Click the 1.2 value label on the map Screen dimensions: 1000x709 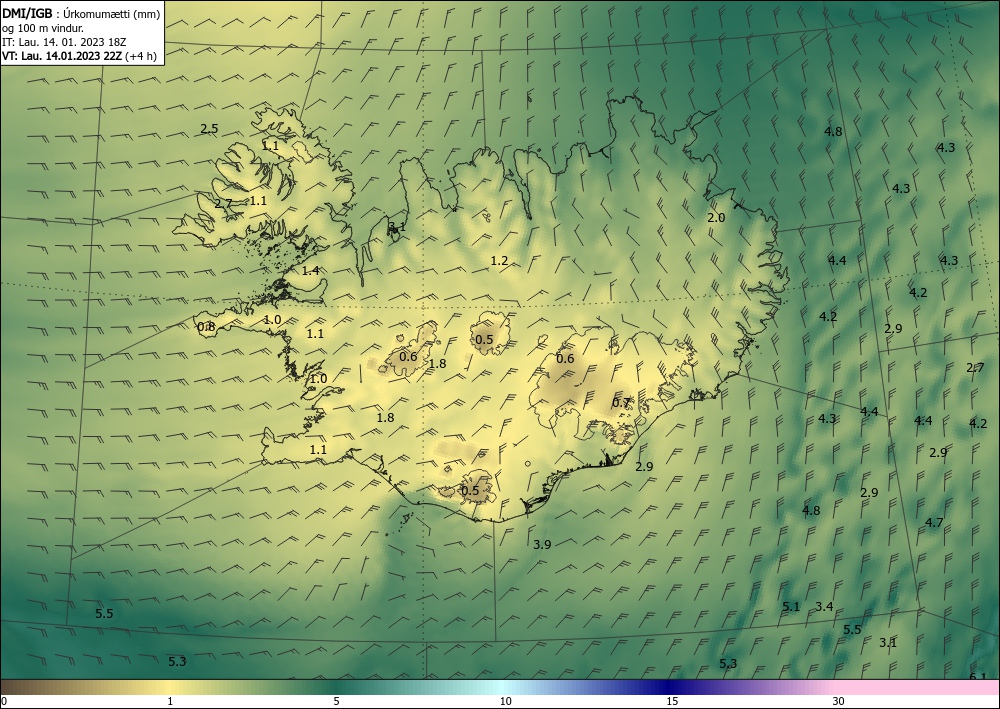[499, 260]
